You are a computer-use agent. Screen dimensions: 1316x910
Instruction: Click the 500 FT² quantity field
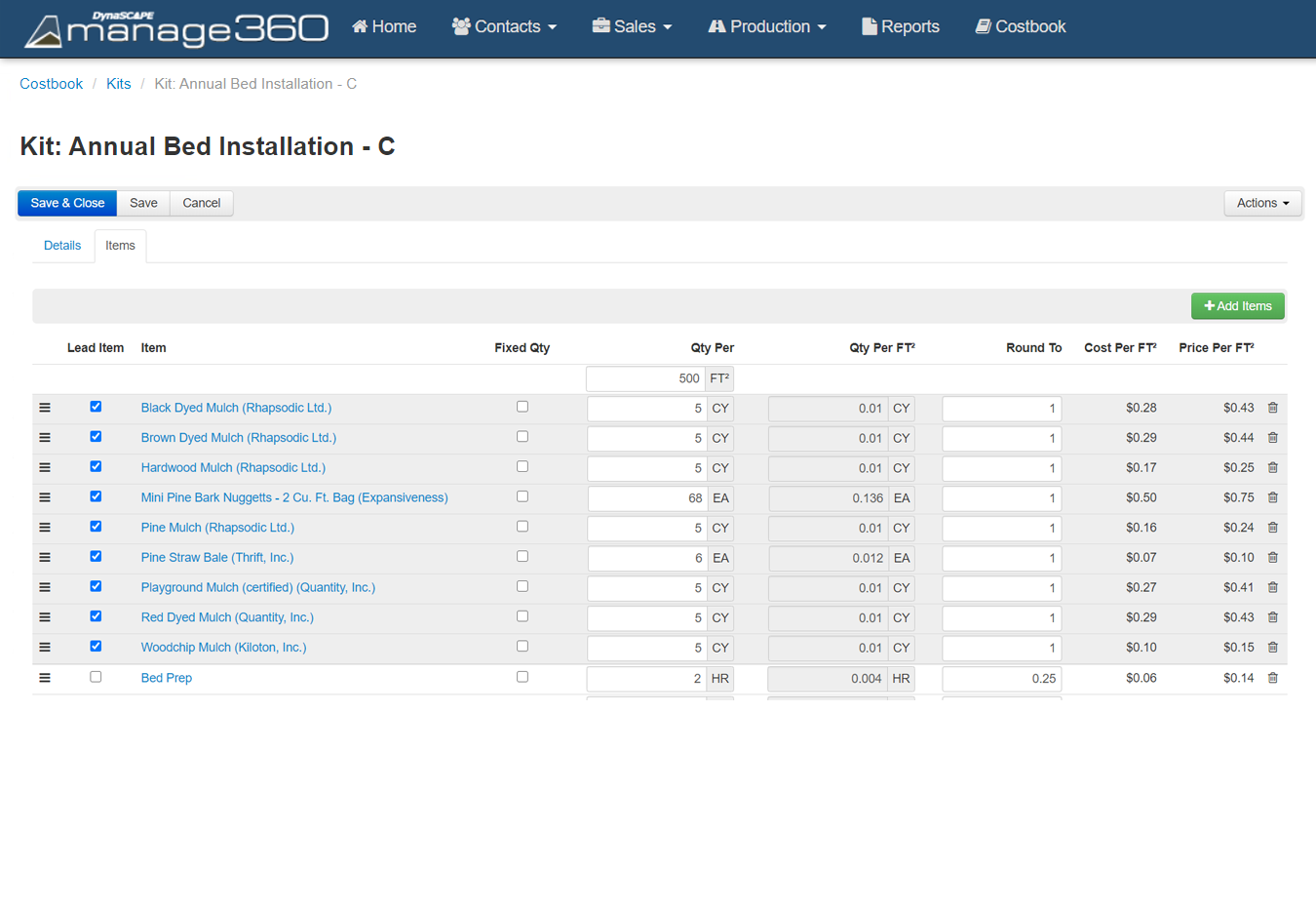(645, 378)
